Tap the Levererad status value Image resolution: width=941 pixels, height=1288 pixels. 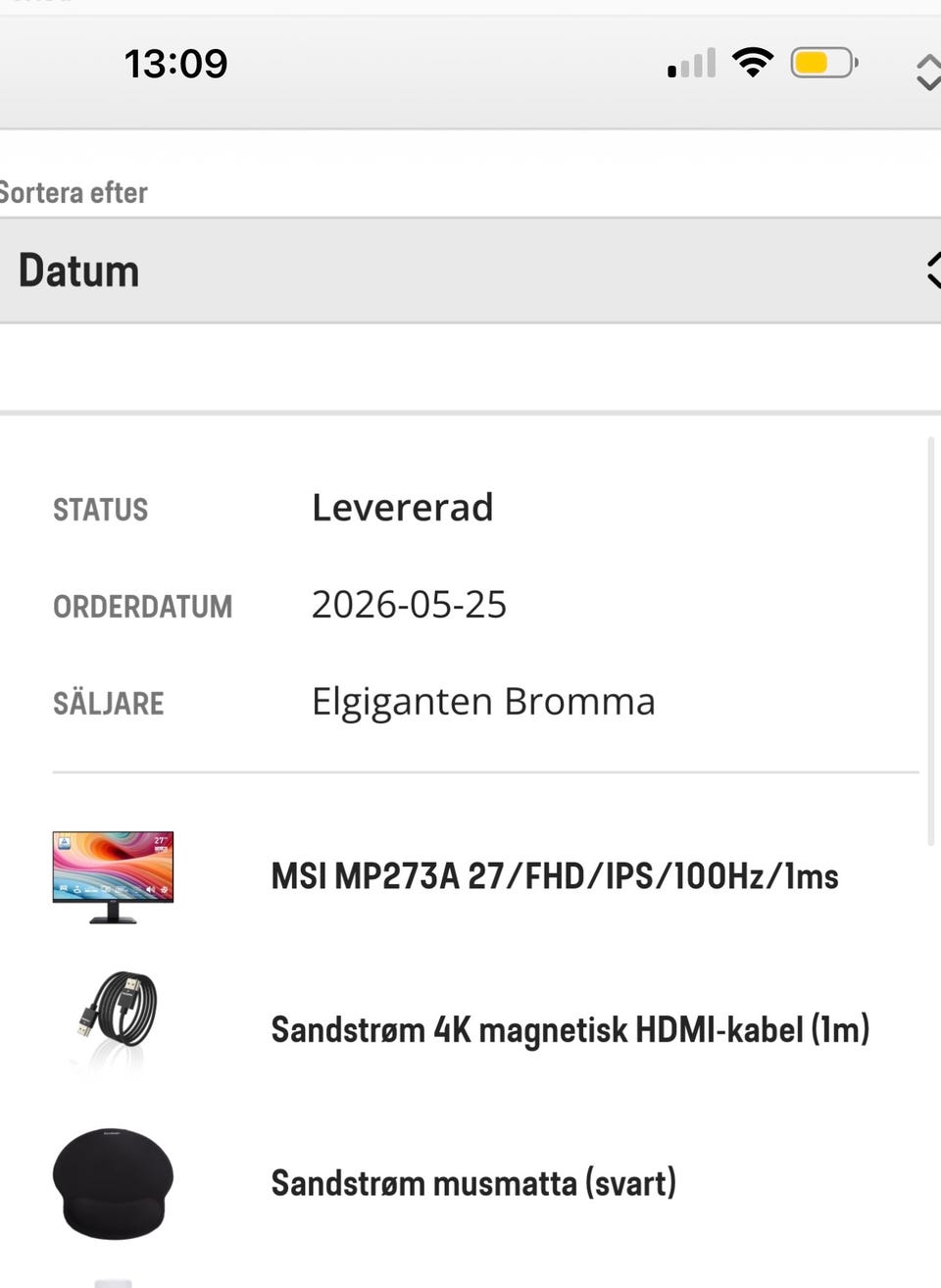[x=402, y=508]
